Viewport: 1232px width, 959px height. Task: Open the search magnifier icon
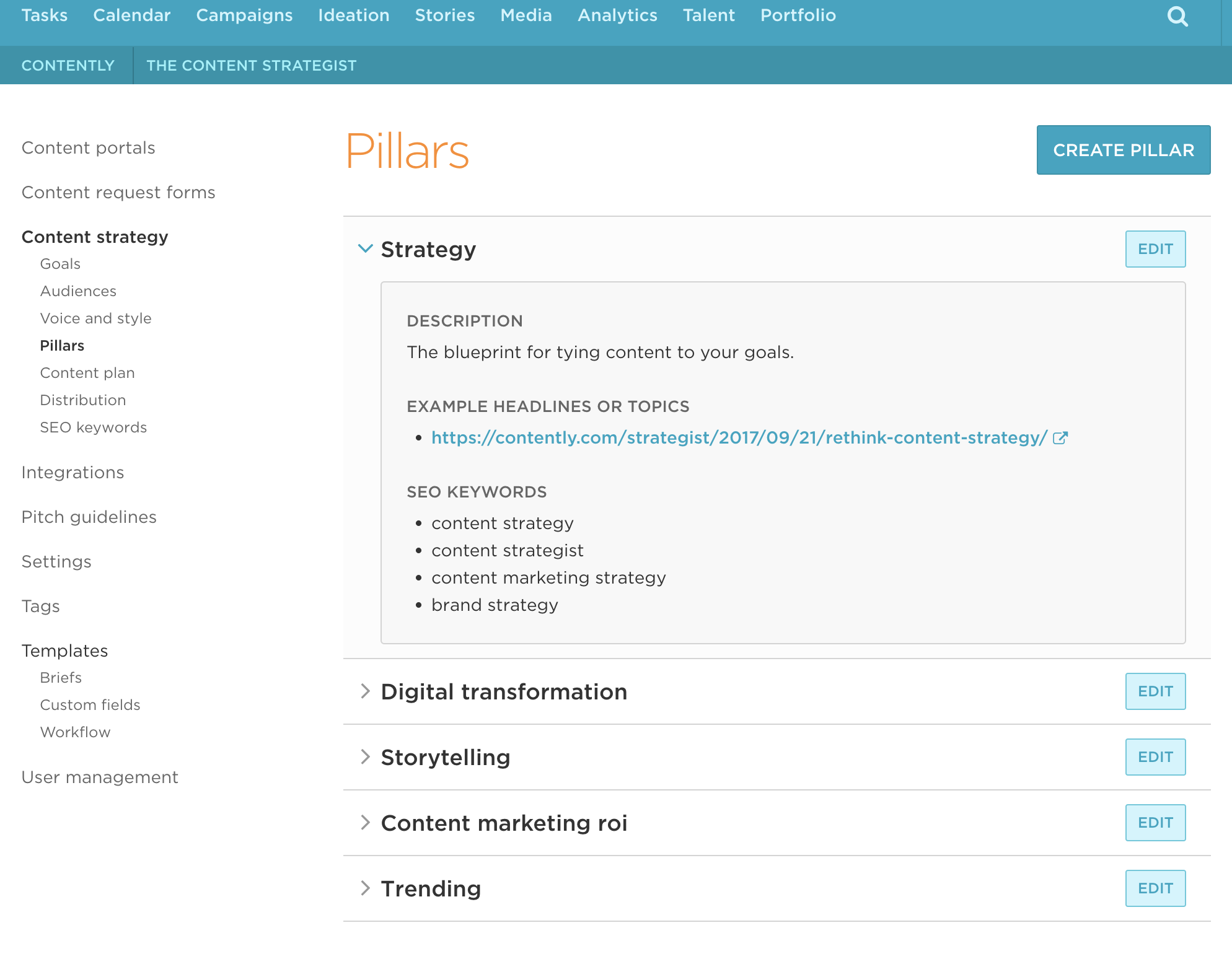[1177, 16]
